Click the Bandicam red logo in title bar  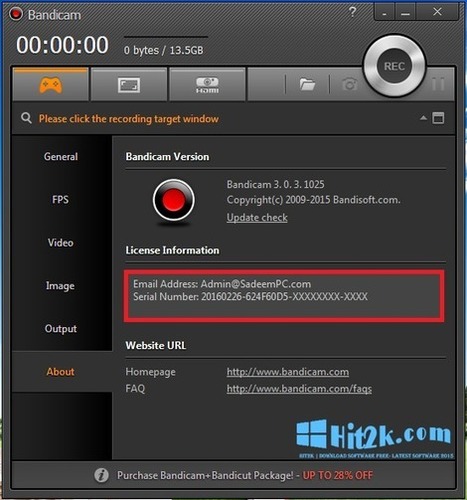pyautogui.click(x=15, y=14)
